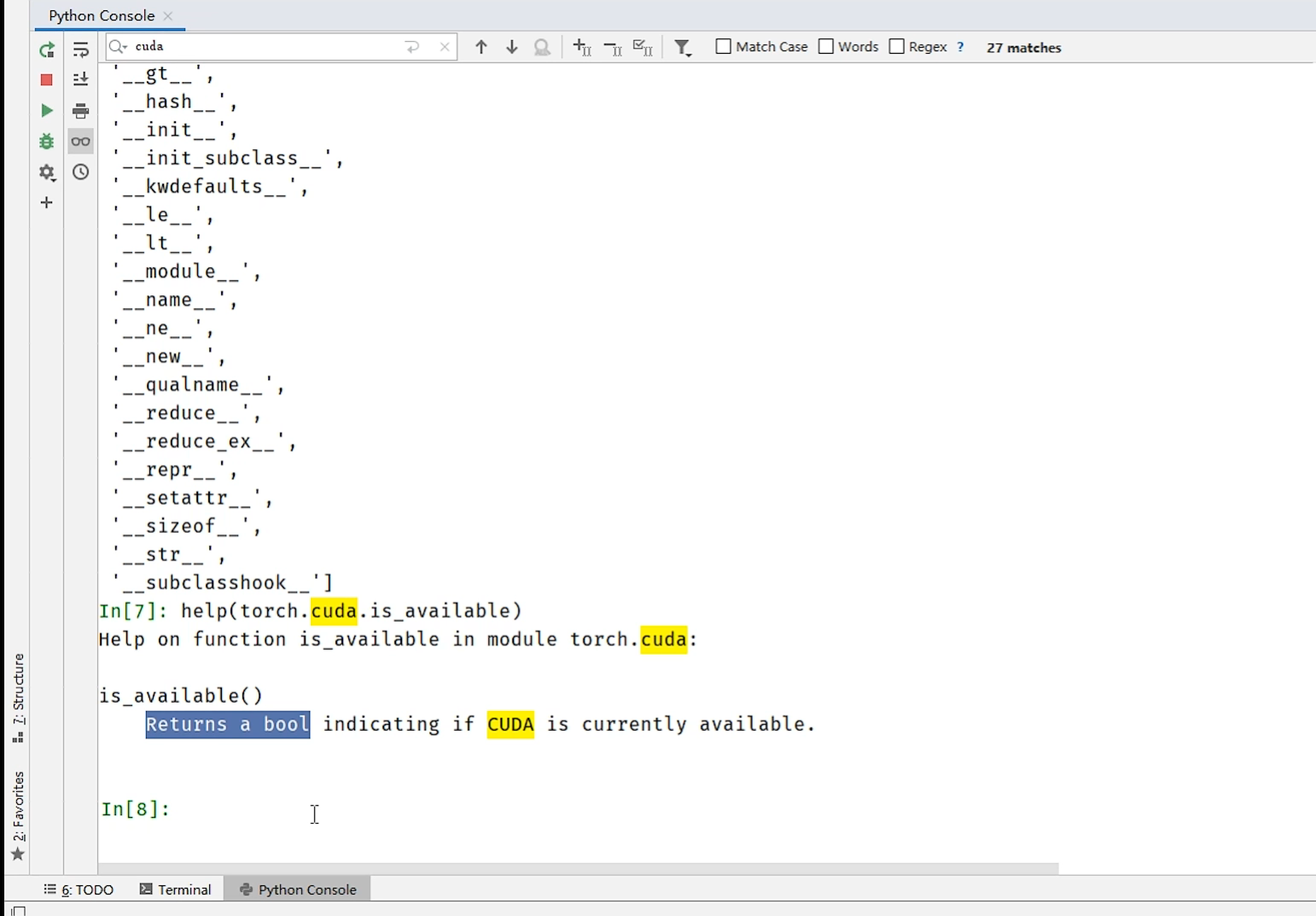Click the selected 'Returns a bool' text
This screenshot has width=1316, height=916.
(228, 725)
